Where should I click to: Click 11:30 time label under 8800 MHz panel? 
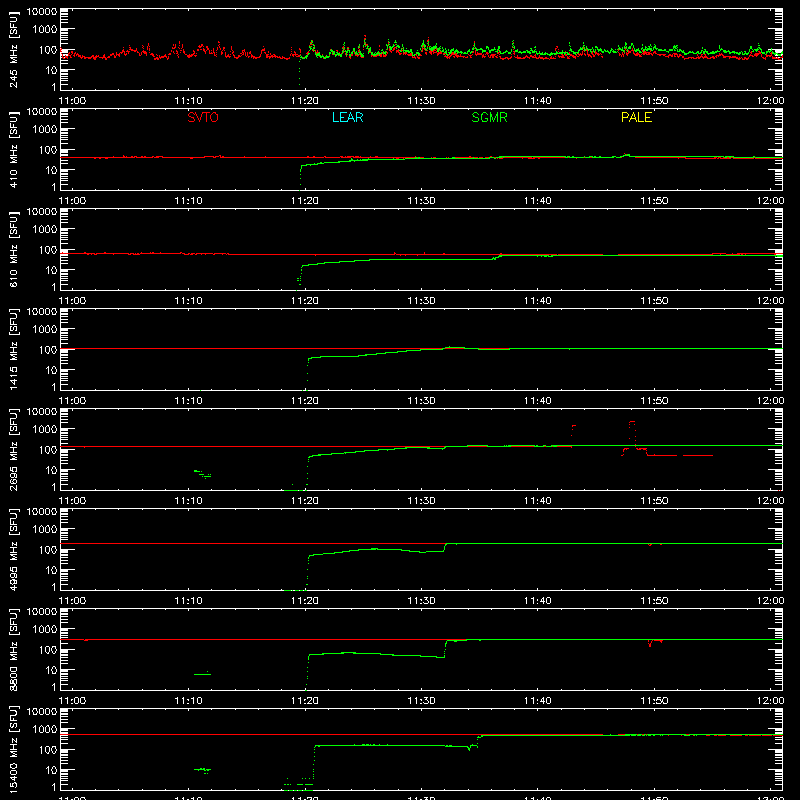[x=421, y=701]
